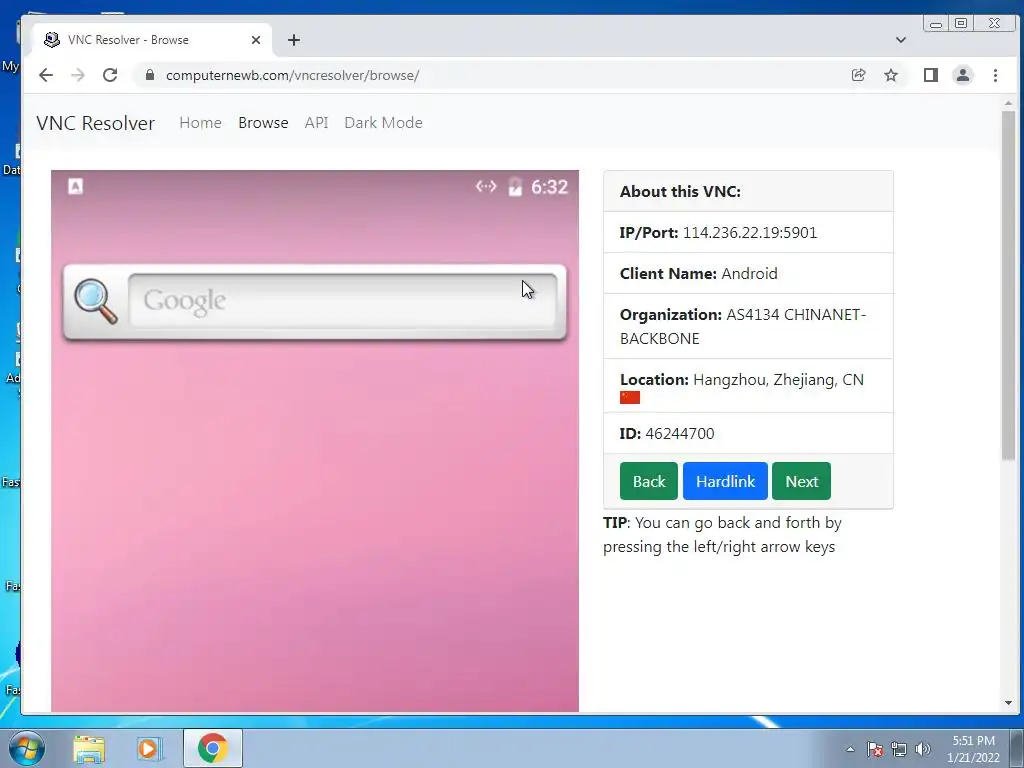Click the 6:32 clock in preview
Viewport: 1024px width, 768px height.
(x=549, y=187)
